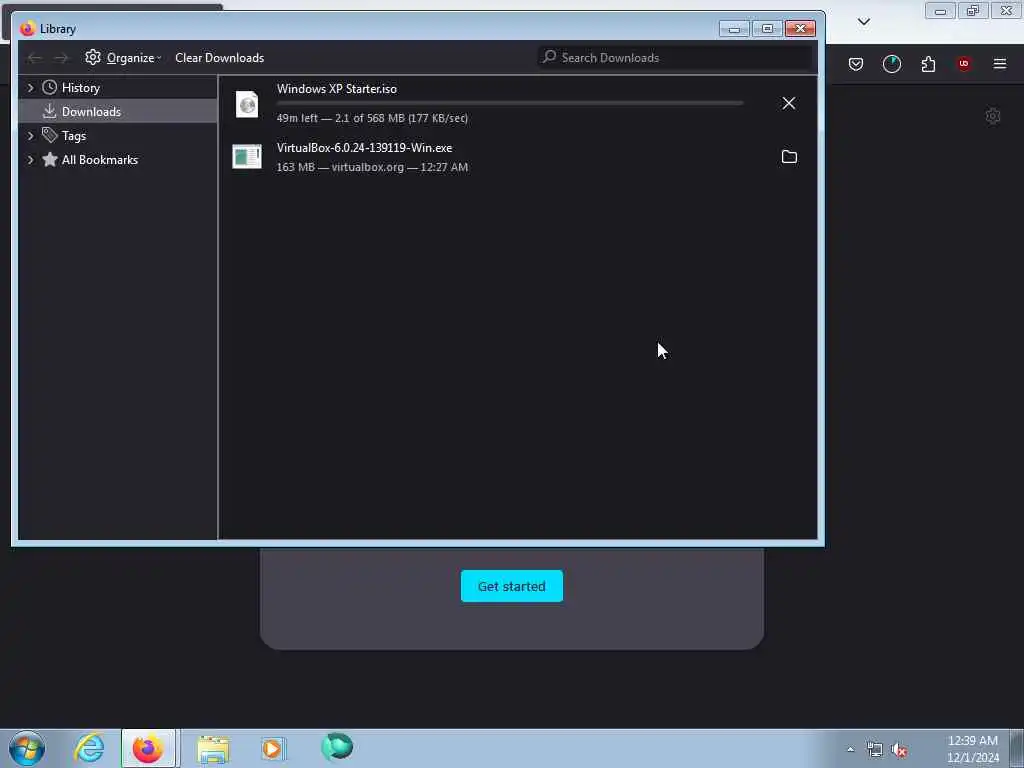This screenshot has width=1024, height=768.
Task: Click the Windows XP Starter.iso file icon
Action: click(247, 104)
